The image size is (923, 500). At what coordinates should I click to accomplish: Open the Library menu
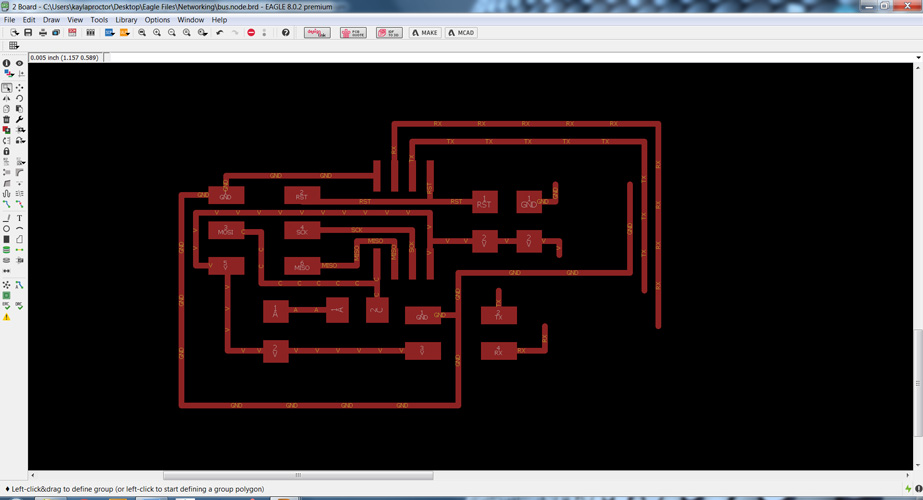click(126, 19)
